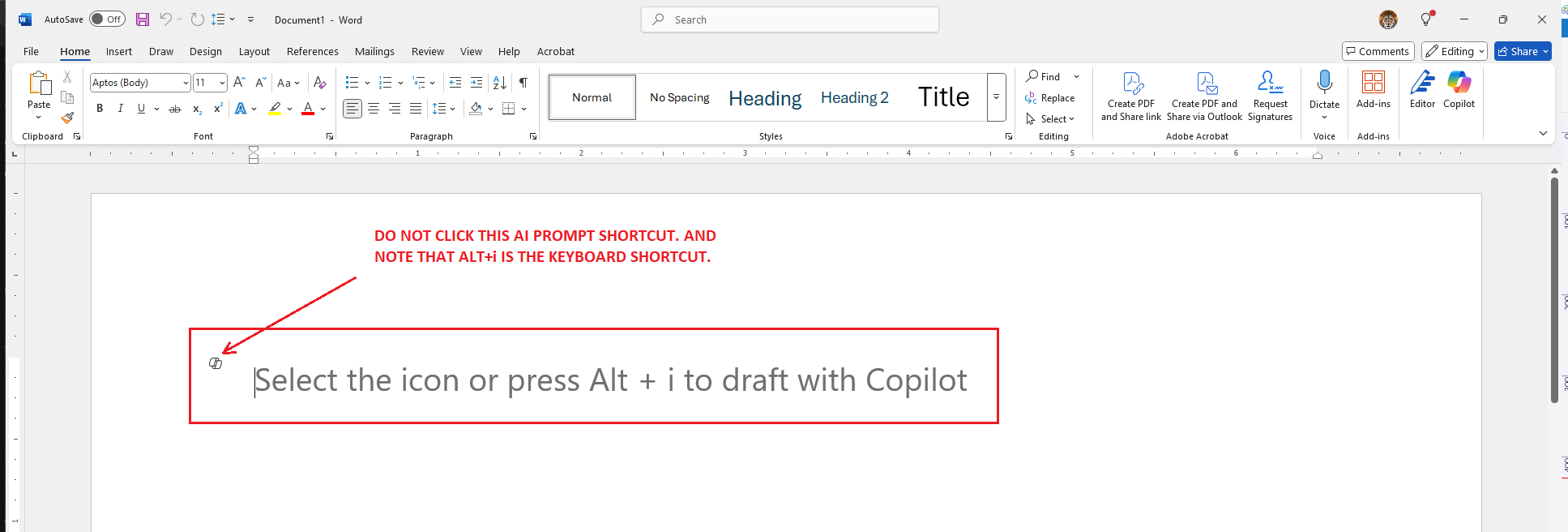This screenshot has height=532, width=1568.
Task: Switch to the References tab
Action: (313, 51)
